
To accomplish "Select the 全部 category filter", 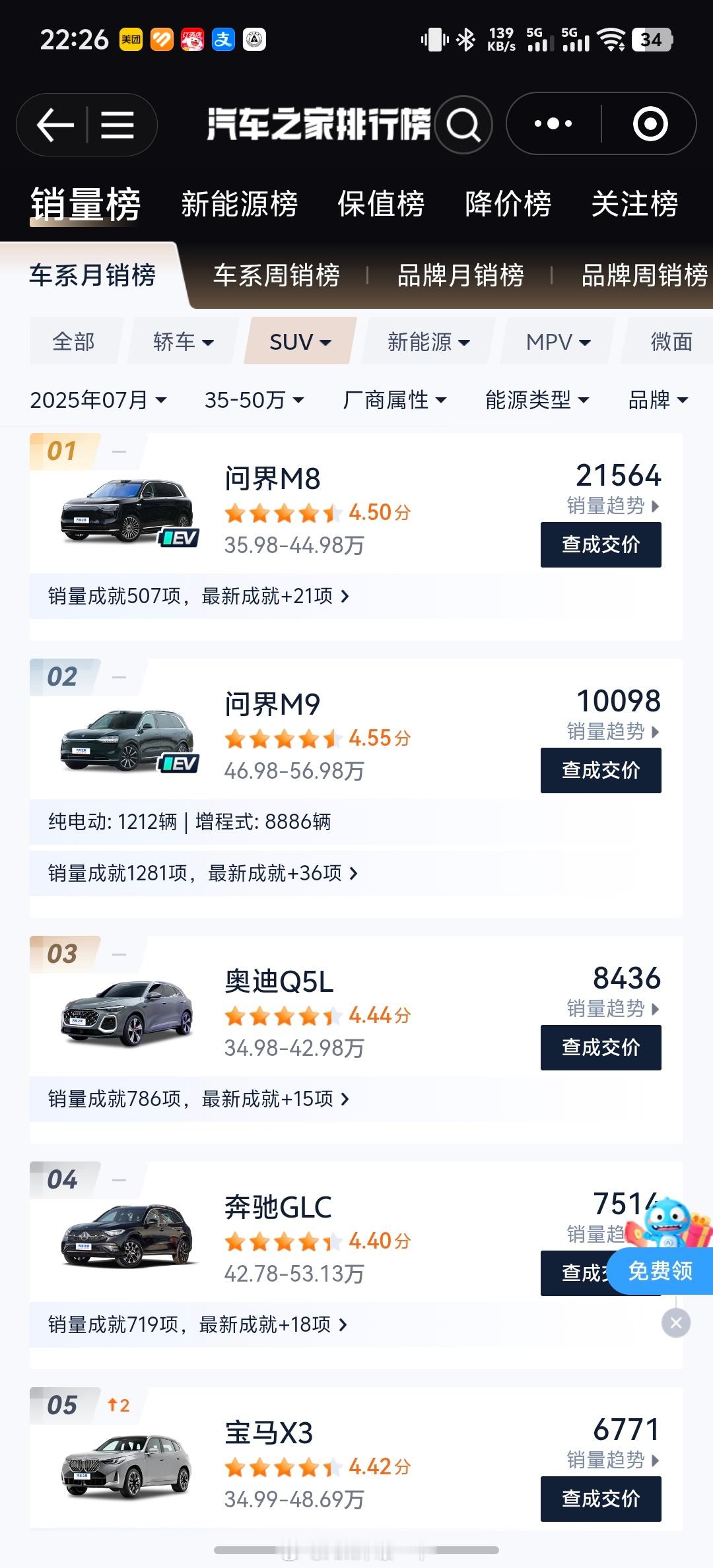I will [x=74, y=341].
